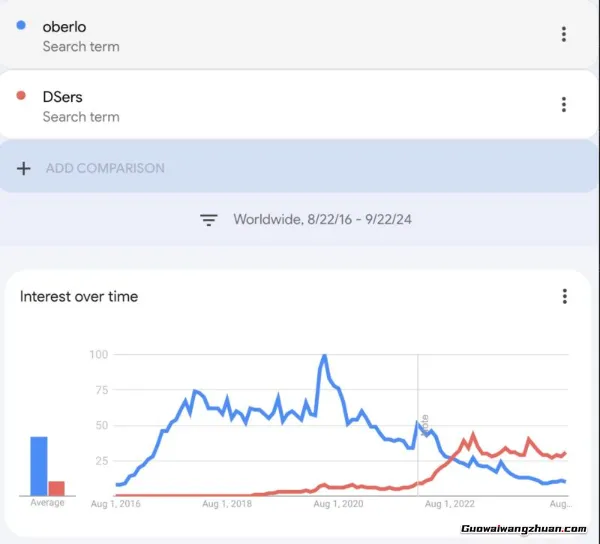Click the red DSers color dot
600x544 pixels.
[22, 96]
